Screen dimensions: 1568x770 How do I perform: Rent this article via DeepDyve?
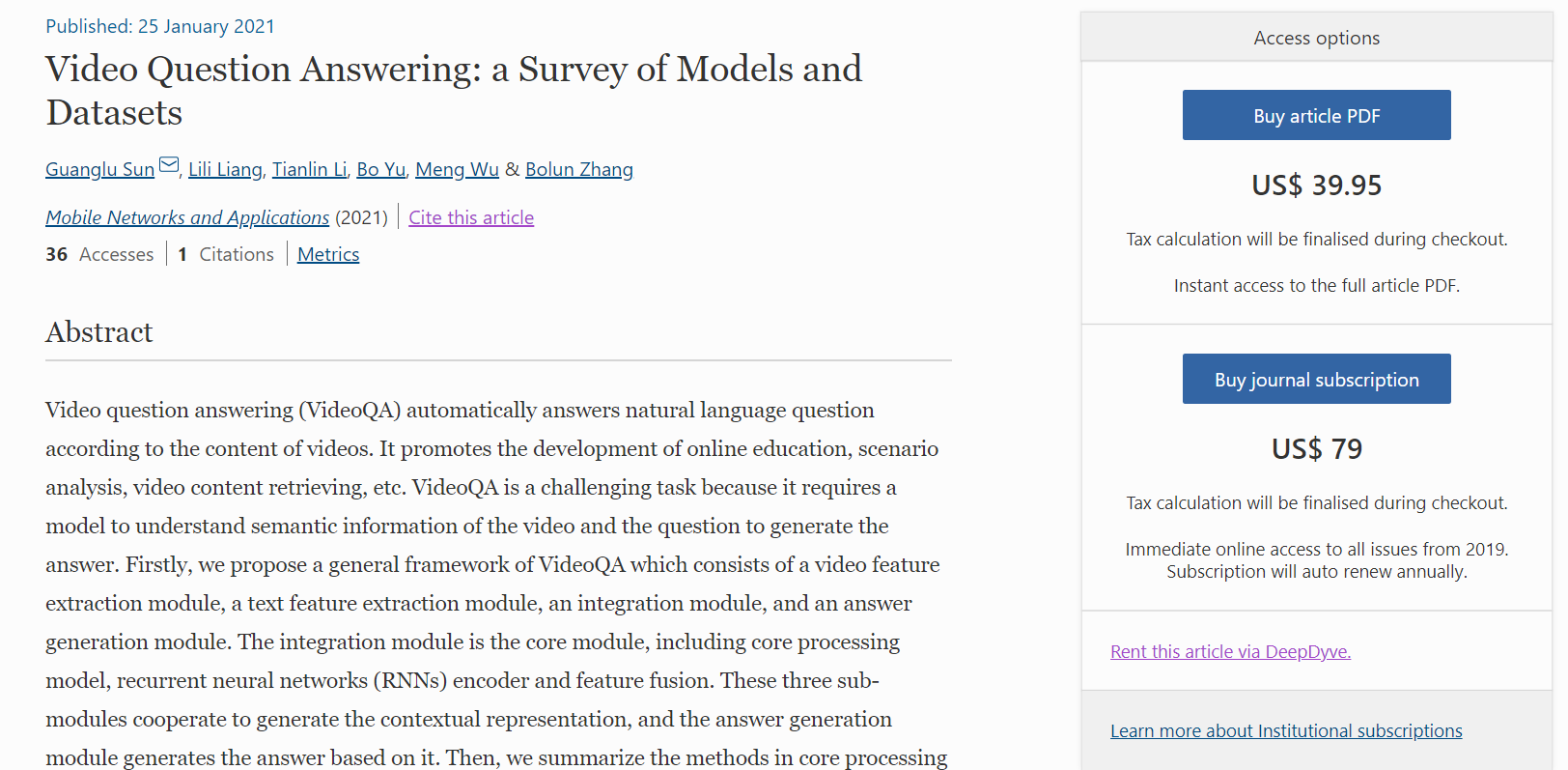coord(1230,651)
